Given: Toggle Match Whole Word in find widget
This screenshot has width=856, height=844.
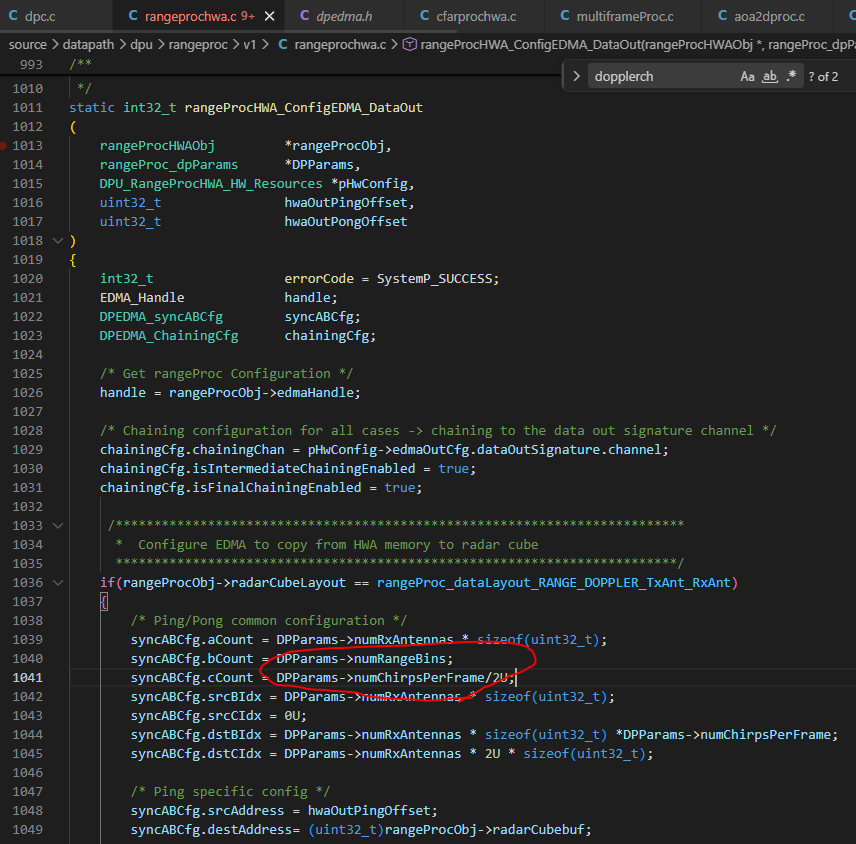Looking at the screenshot, I should click(770, 76).
